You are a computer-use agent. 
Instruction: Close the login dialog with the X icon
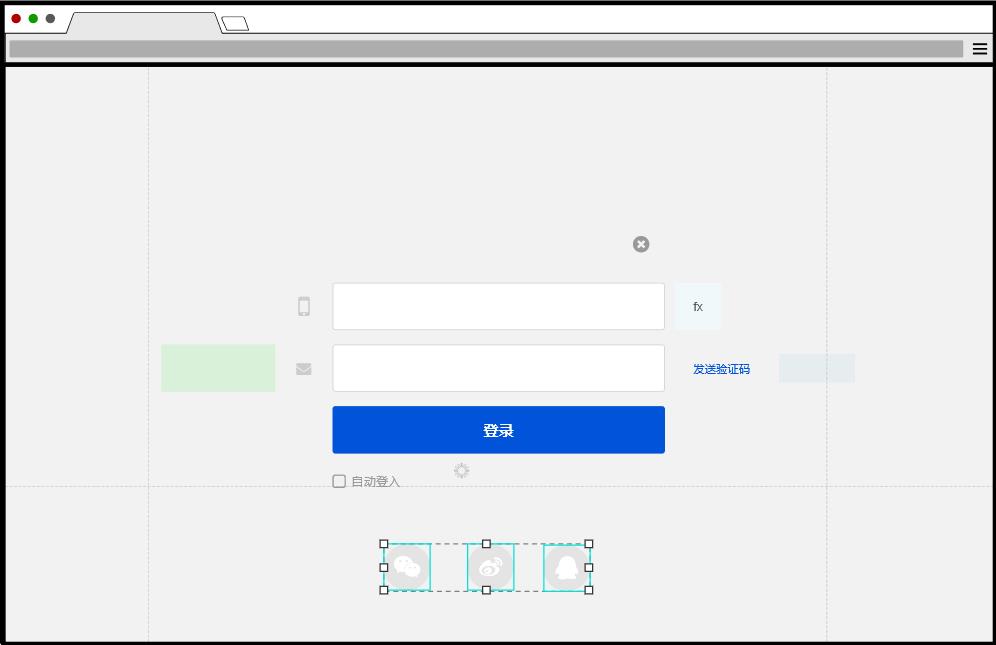[641, 244]
